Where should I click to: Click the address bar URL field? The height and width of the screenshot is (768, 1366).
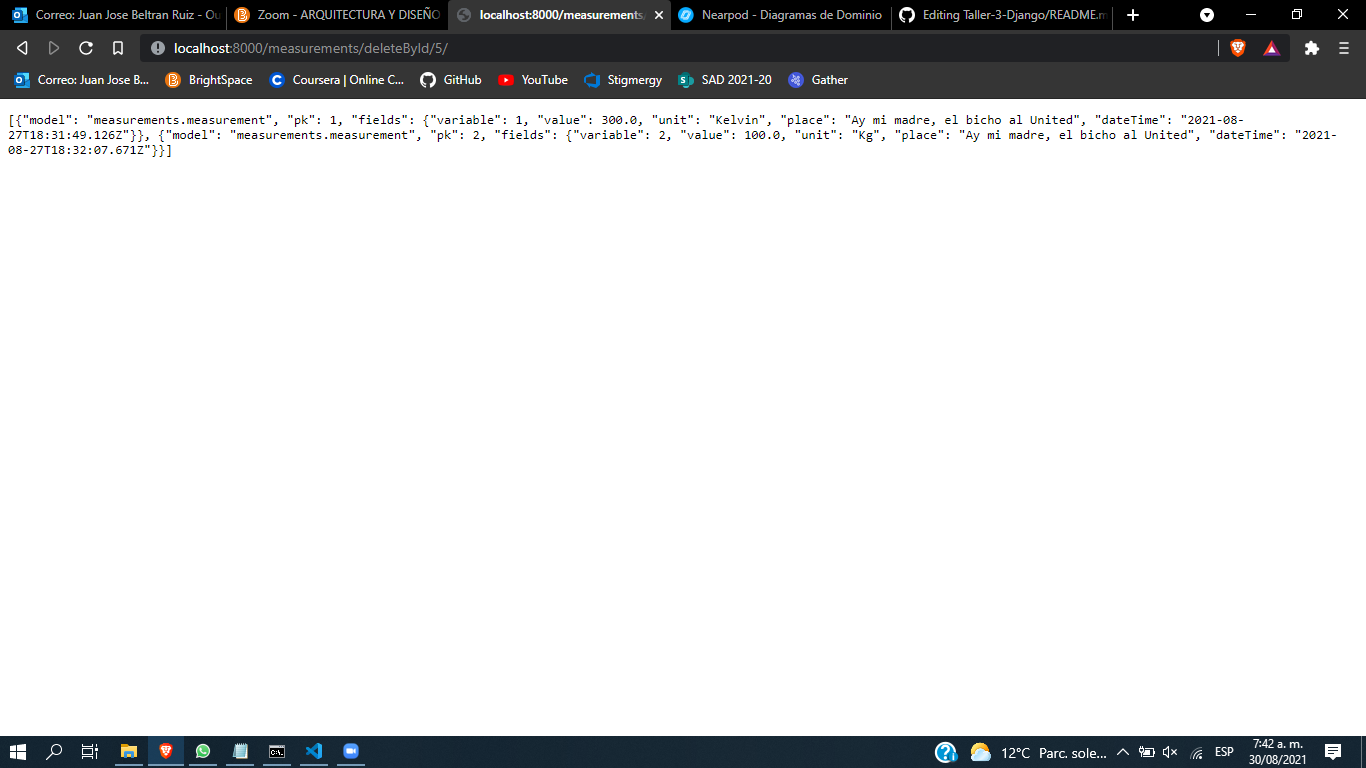click(x=680, y=48)
